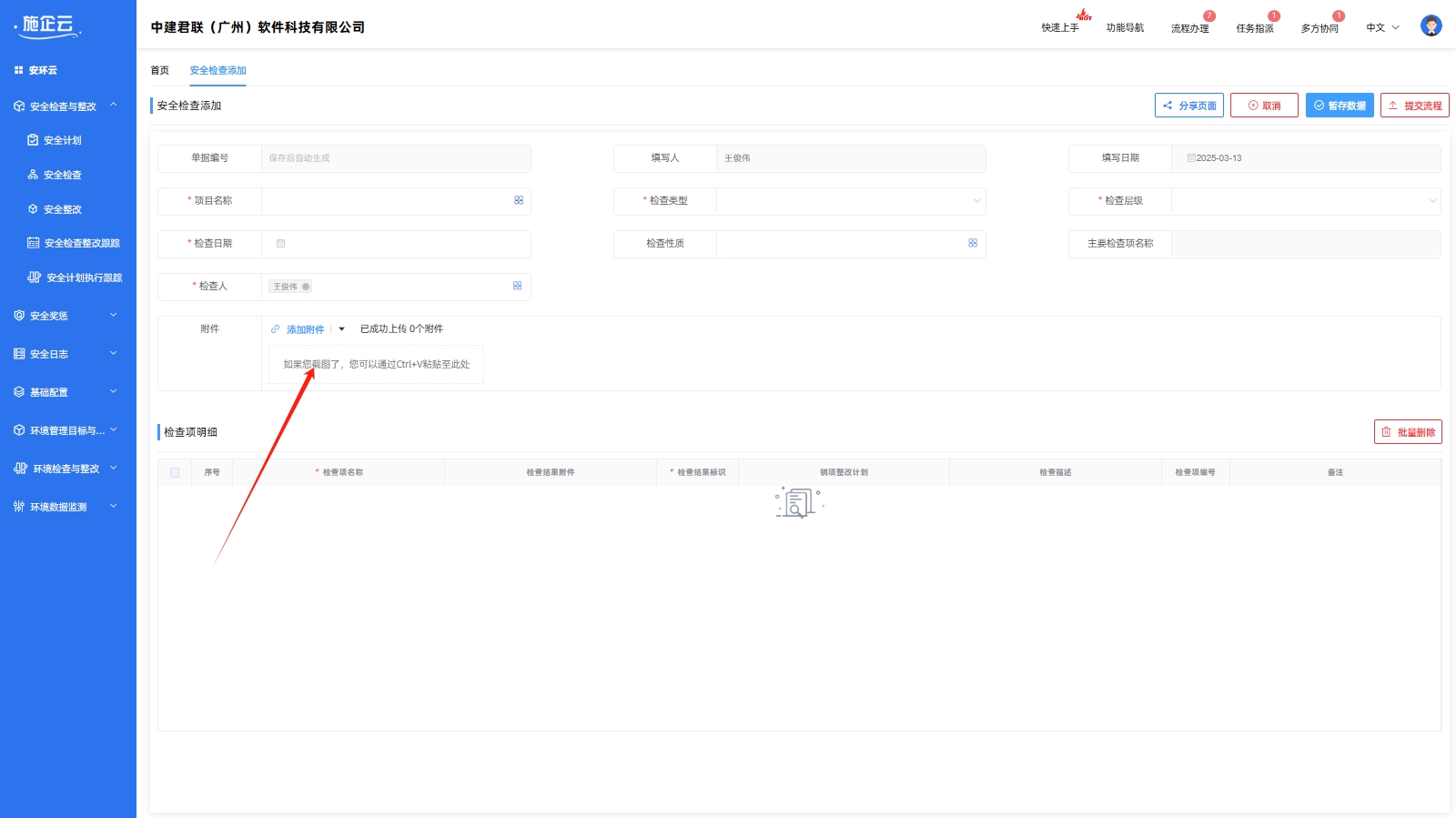Toggle select-all checkbox in 检查项明细 table

(x=175, y=472)
